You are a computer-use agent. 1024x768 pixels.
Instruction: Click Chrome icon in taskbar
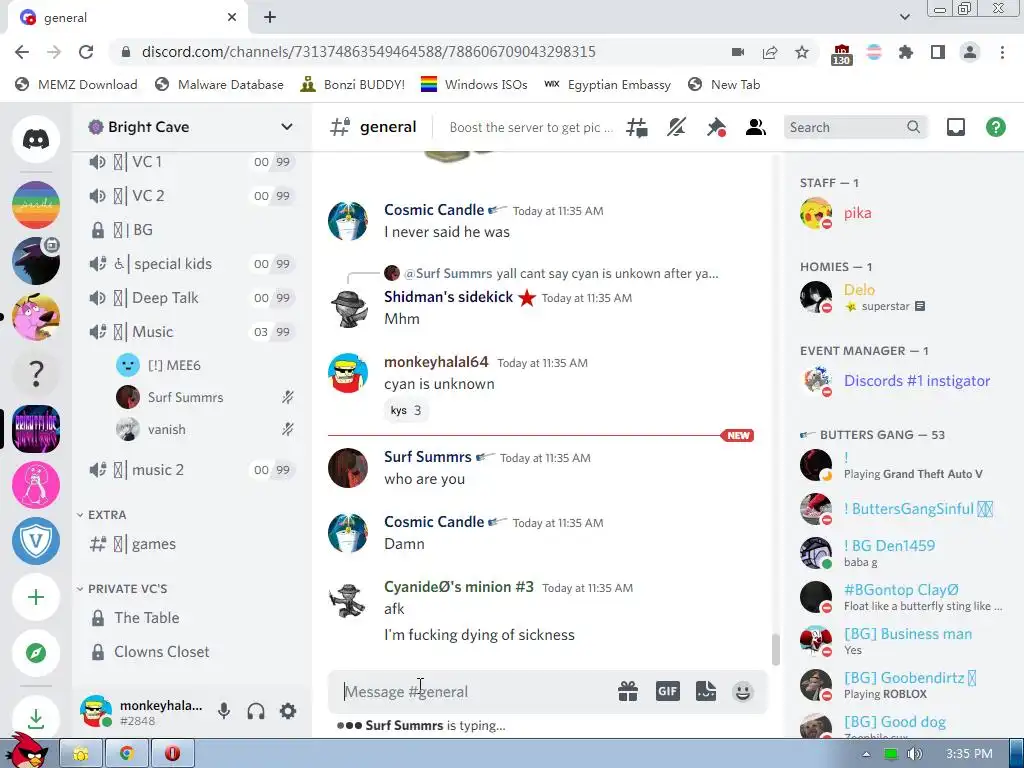coord(126,753)
